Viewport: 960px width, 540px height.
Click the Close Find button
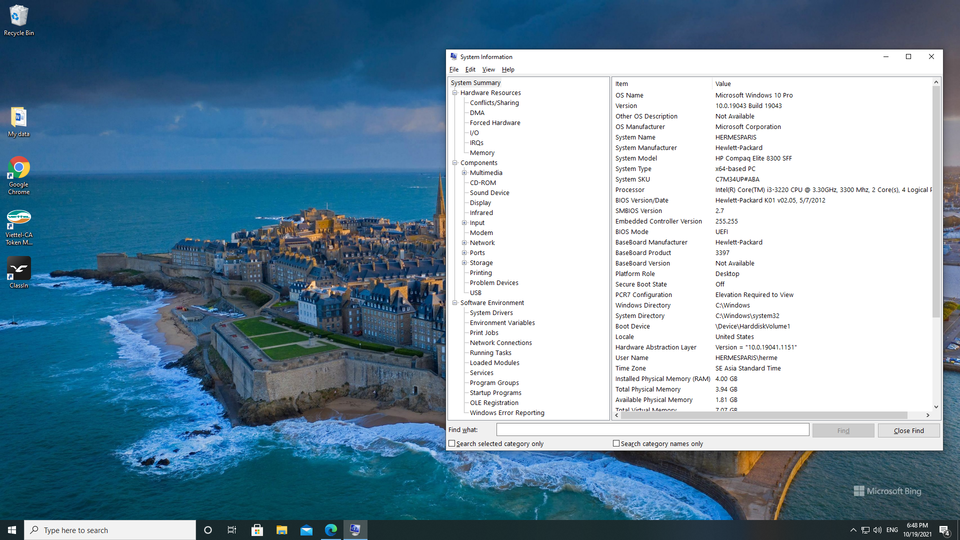909,430
